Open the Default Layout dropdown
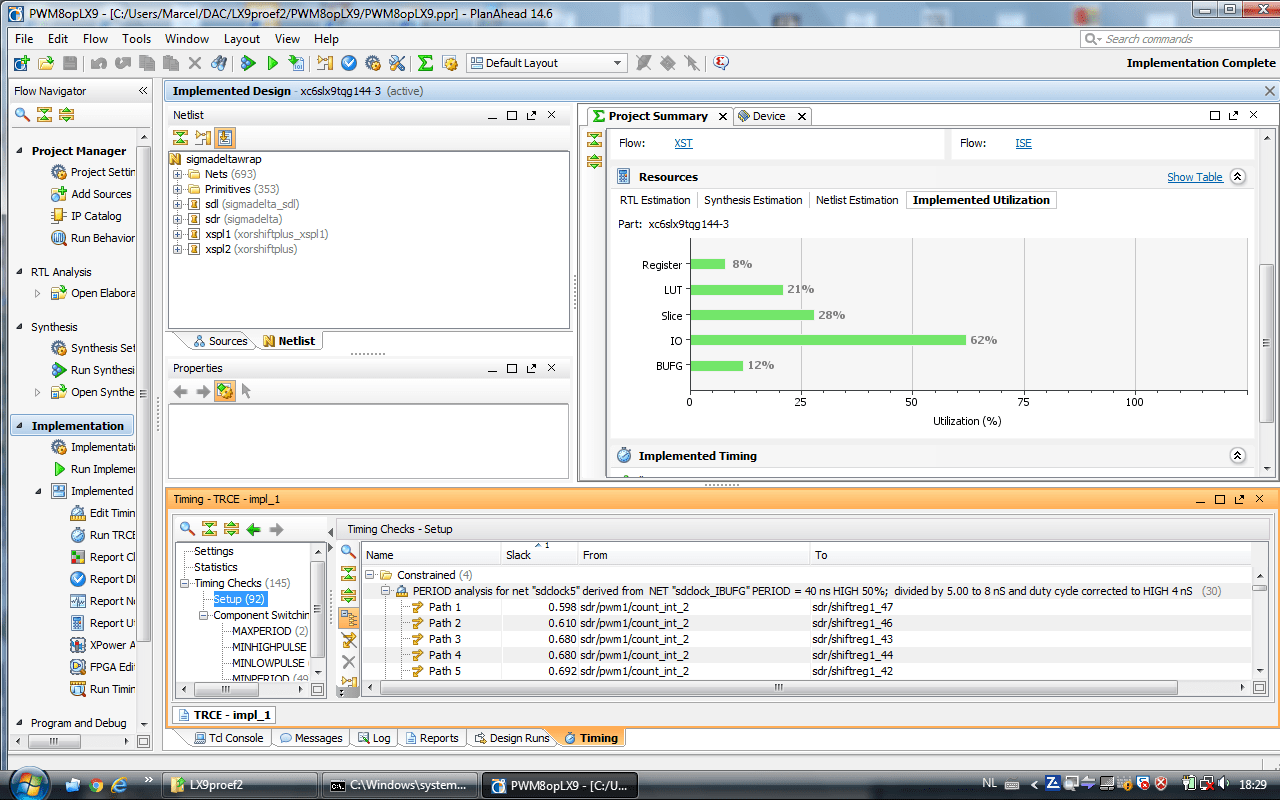1280x800 pixels. pos(546,63)
